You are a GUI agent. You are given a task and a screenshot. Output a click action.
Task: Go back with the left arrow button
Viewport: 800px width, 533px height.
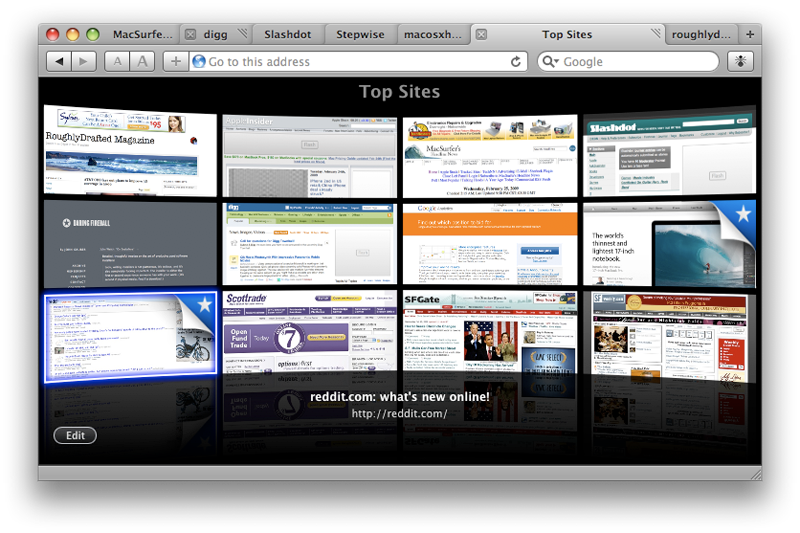click(59, 62)
